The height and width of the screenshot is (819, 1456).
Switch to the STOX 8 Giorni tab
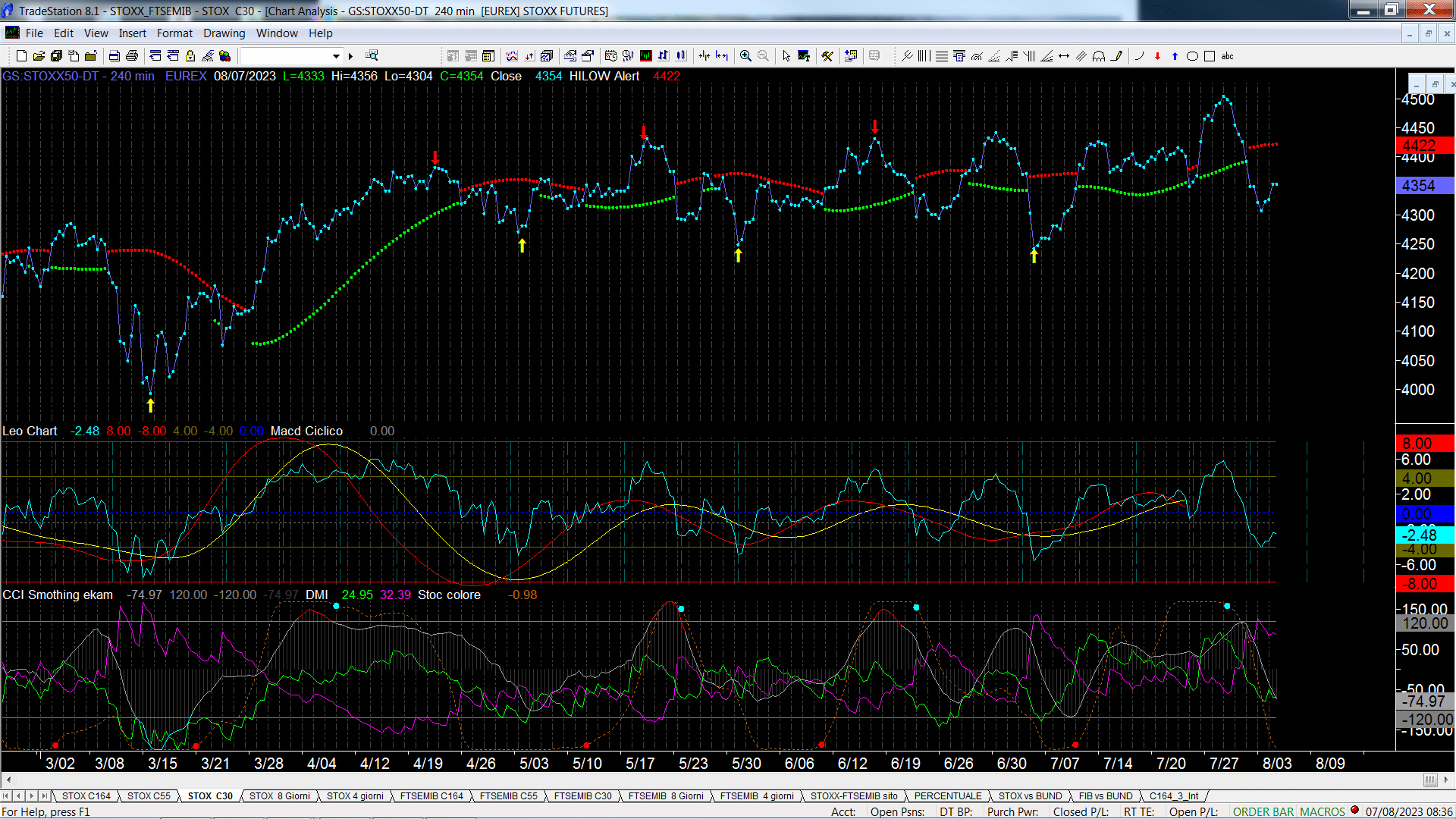[280, 796]
